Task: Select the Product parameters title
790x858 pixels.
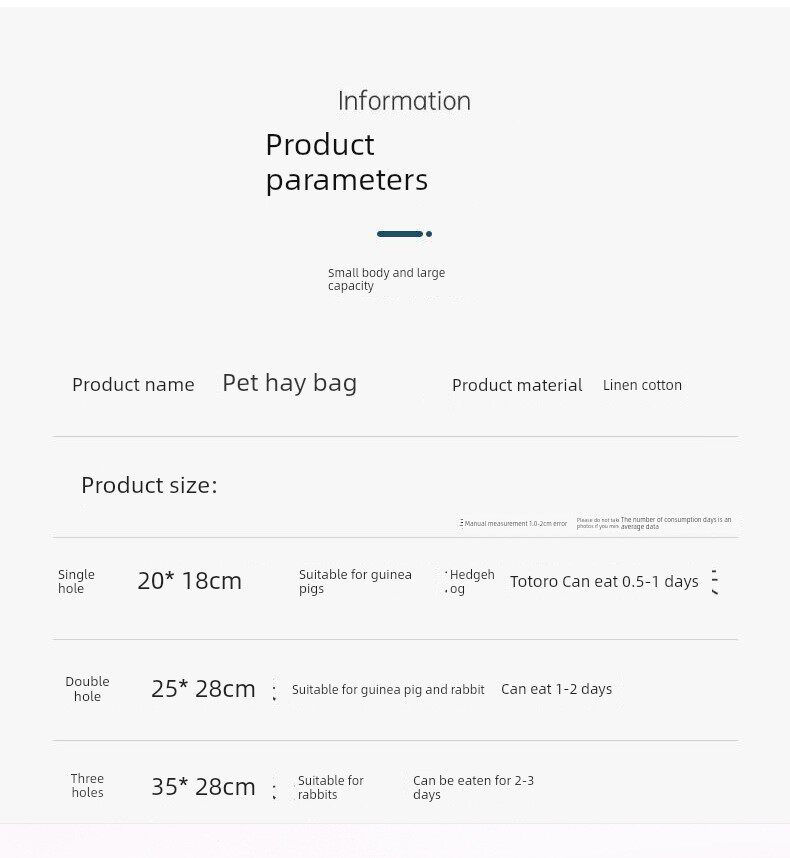Action: pos(346,162)
